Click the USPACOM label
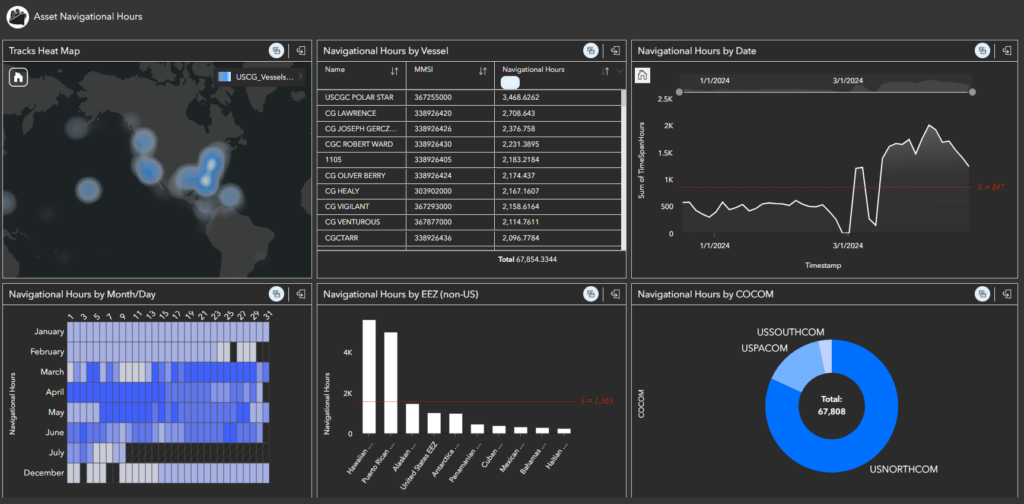The image size is (1024, 504). tap(764, 348)
